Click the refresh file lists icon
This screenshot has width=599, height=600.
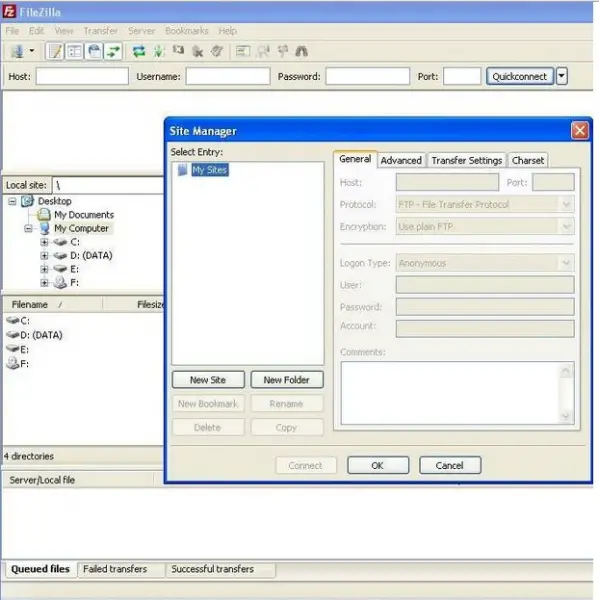(139, 51)
